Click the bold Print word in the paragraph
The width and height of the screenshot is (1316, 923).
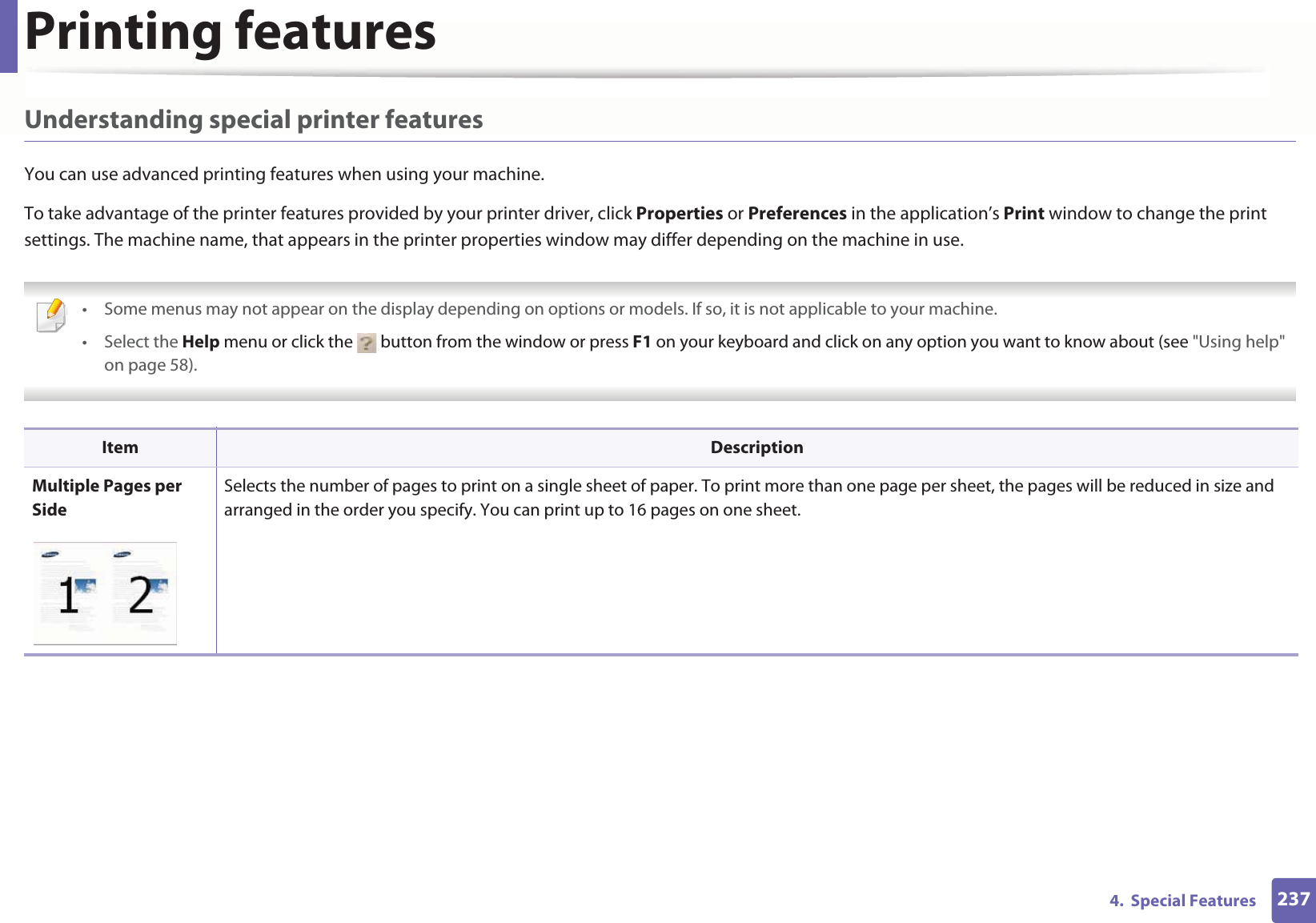(x=1024, y=214)
